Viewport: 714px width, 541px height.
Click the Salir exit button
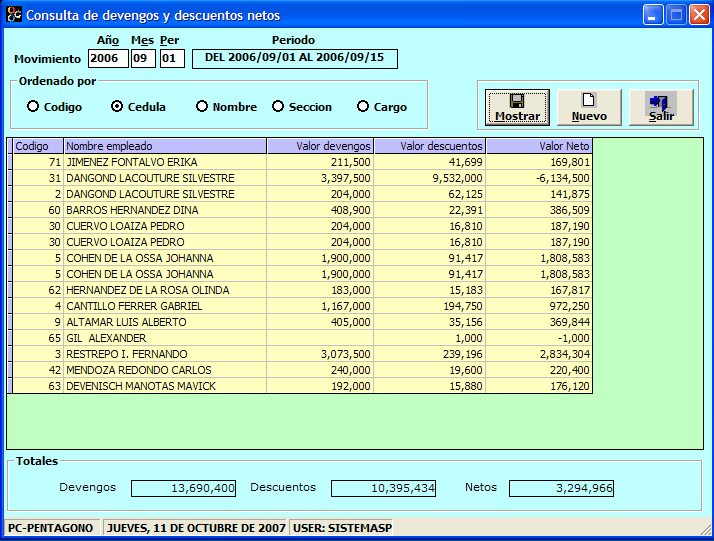661,107
